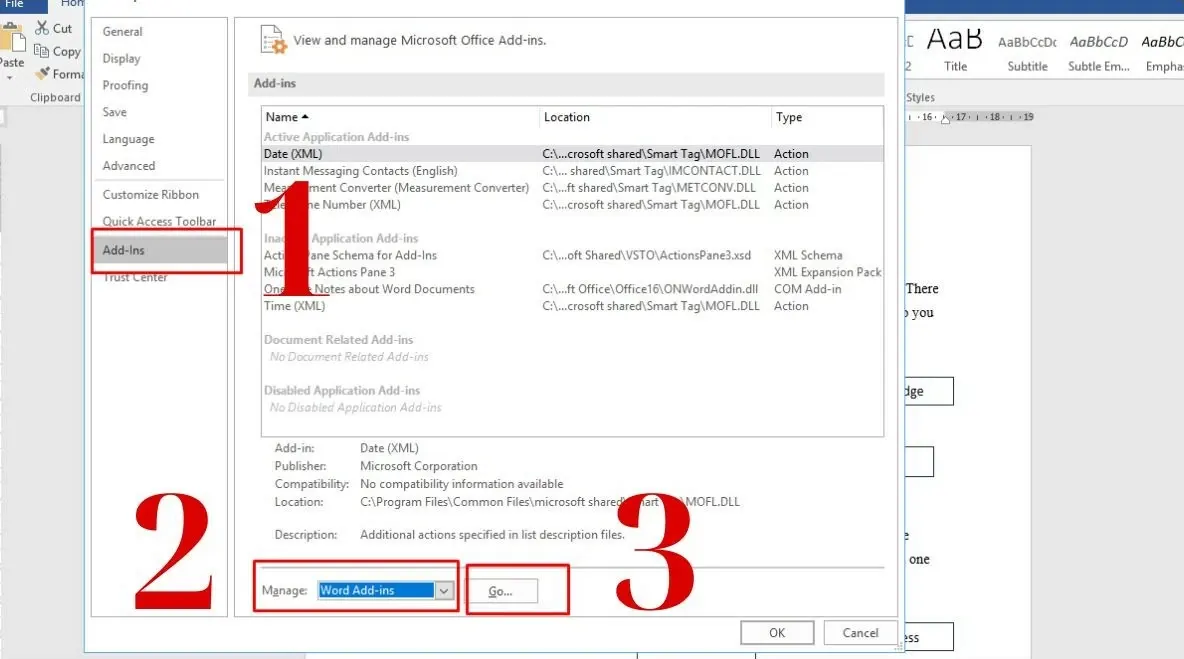Select General in options sidebar
Screen dimensions: 1184x659
pyautogui.click(x=122, y=32)
